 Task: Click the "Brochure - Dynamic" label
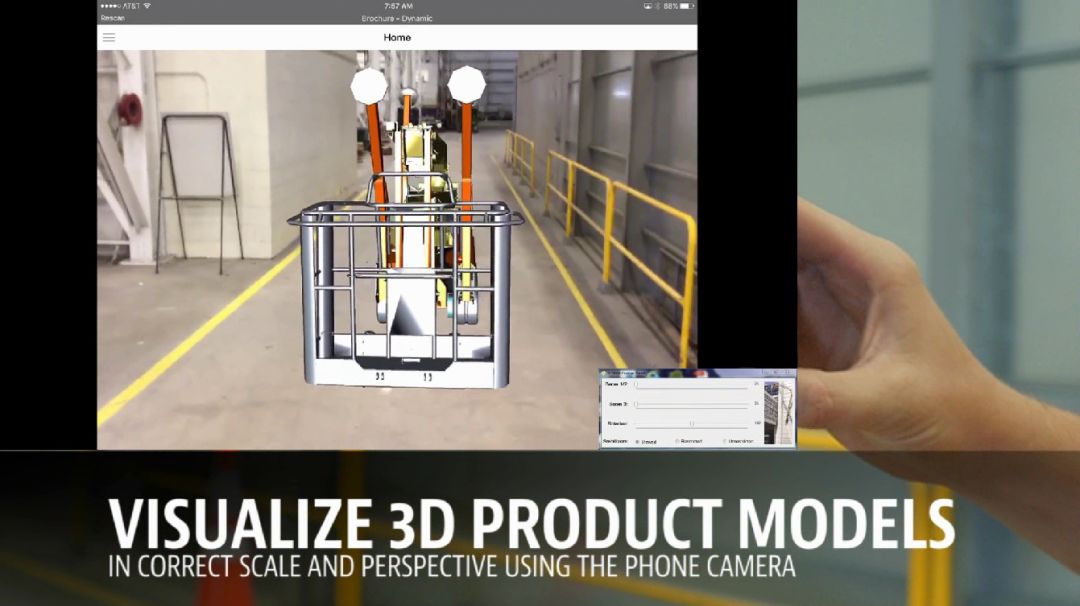click(x=397, y=19)
